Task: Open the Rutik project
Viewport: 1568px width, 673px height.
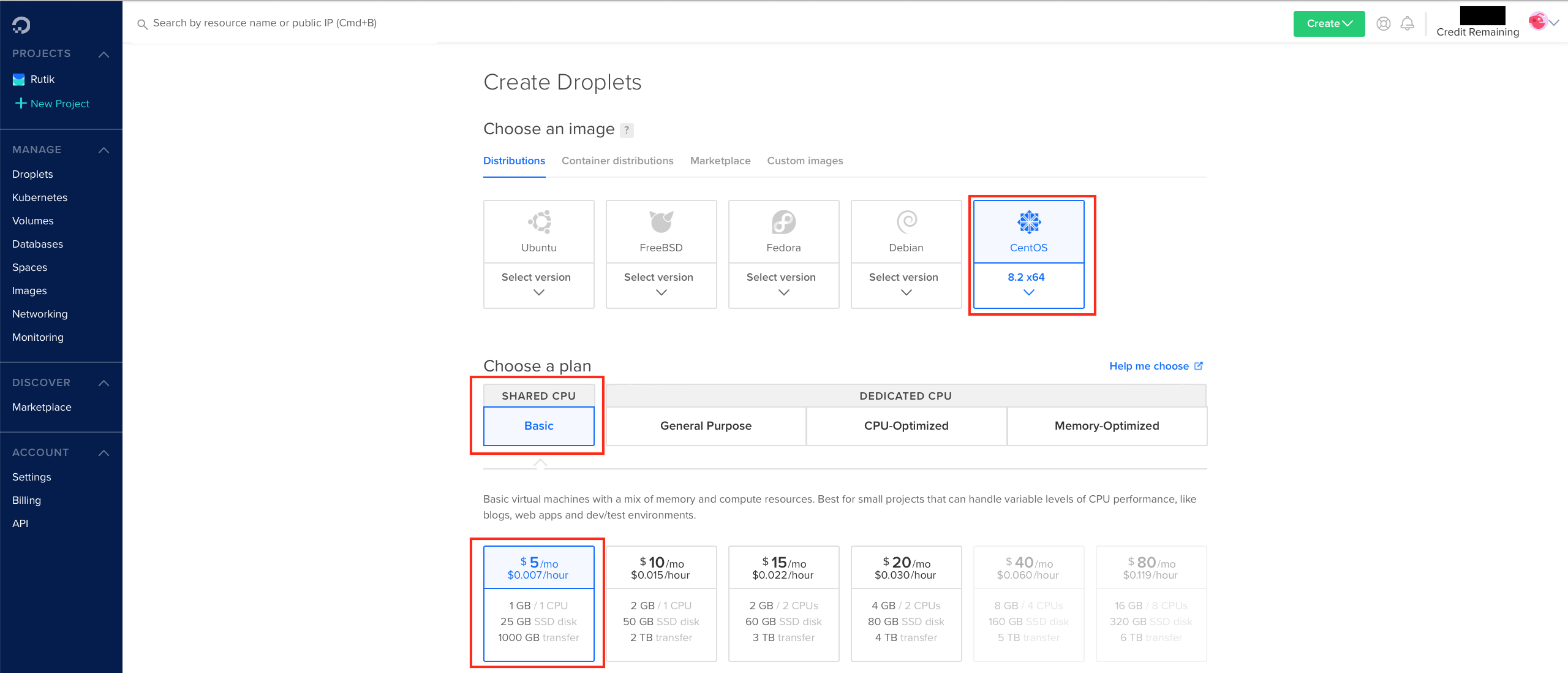Action: point(42,79)
